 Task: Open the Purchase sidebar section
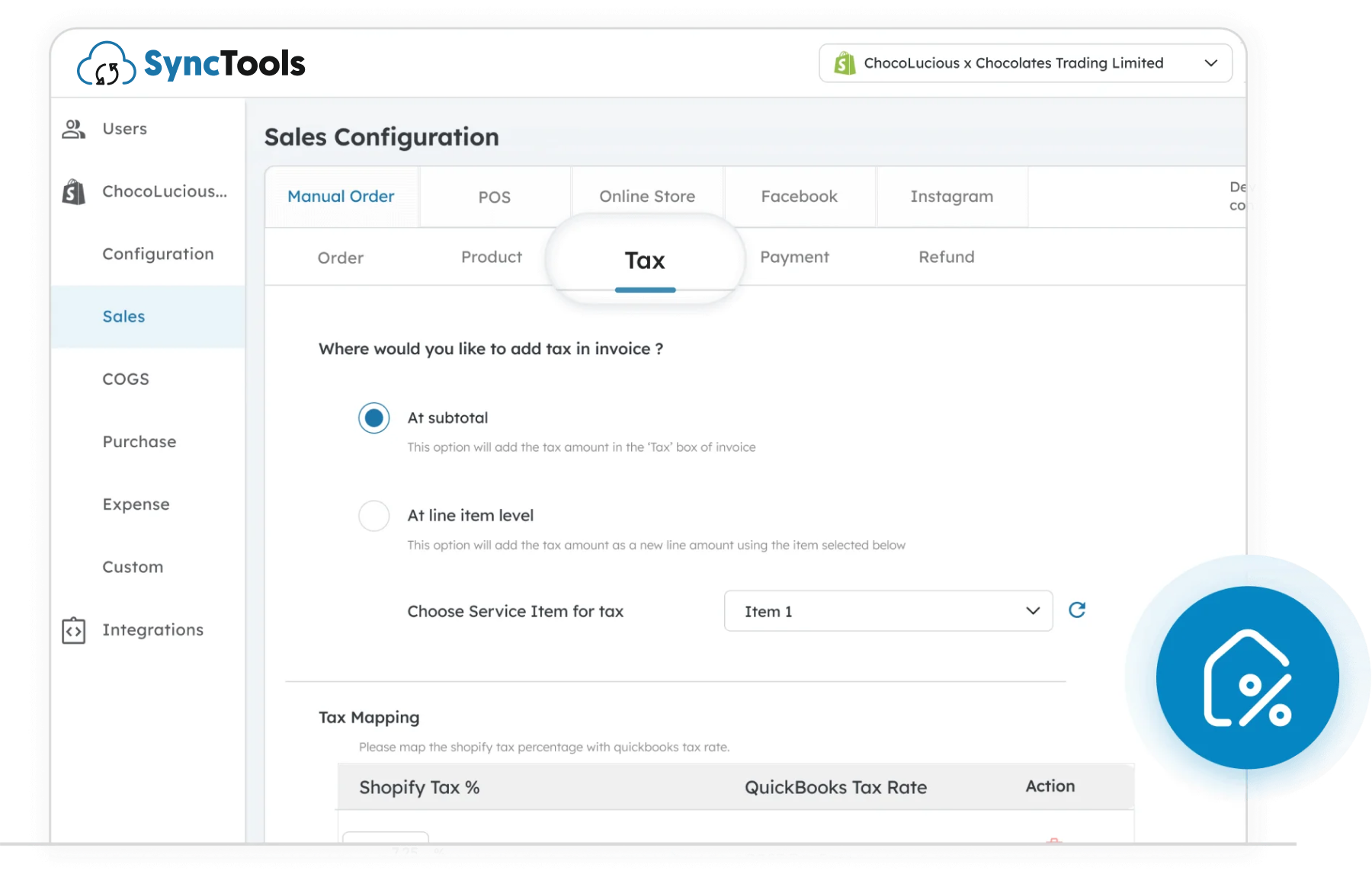[x=139, y=442]
